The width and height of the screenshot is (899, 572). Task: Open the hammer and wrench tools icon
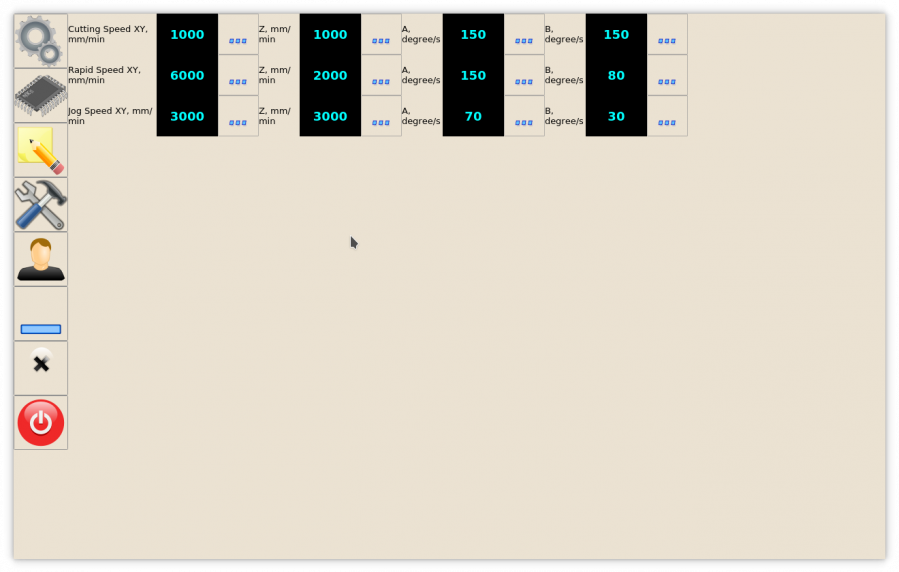(x=41, y=205)
